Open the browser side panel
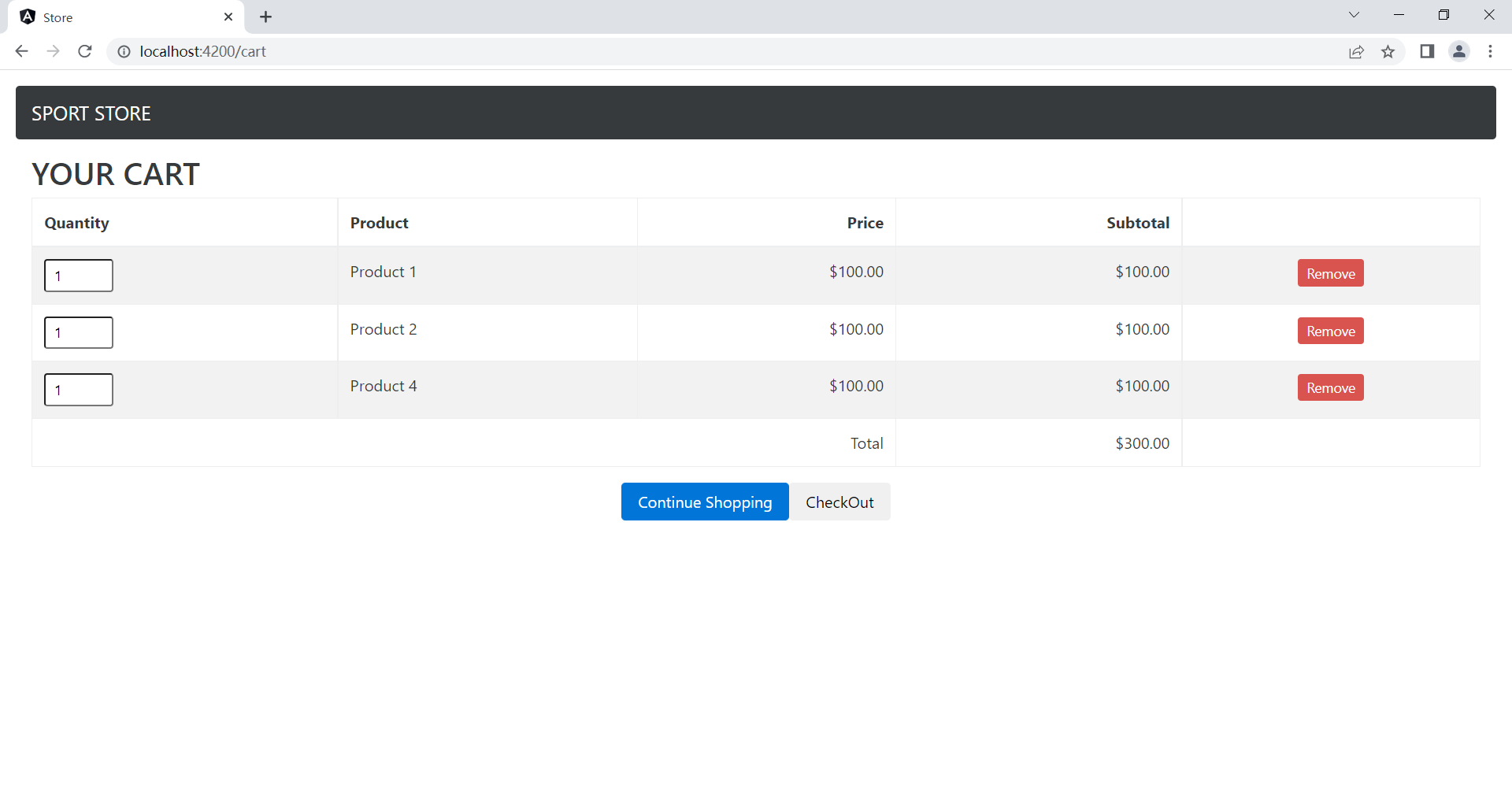The height and width of the screenshot is (811, 1512). (1427, 51)
